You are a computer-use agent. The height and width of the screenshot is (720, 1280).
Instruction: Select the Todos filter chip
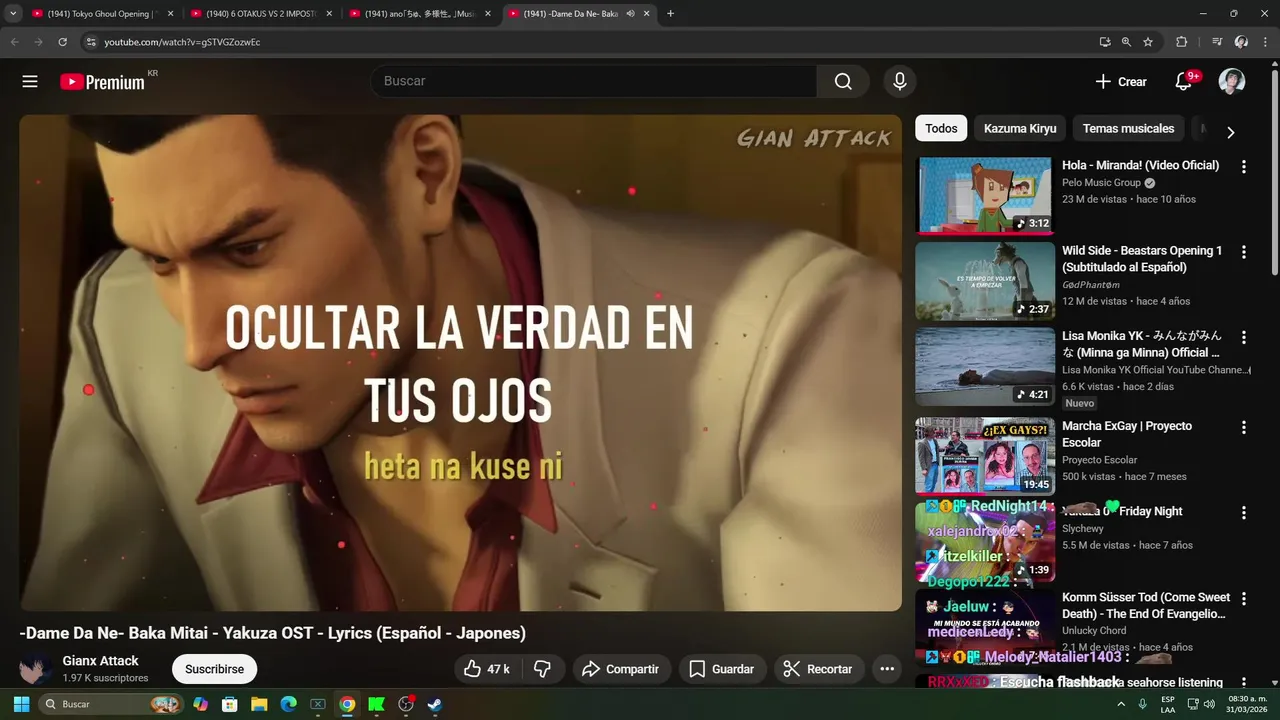pos(941,128)
